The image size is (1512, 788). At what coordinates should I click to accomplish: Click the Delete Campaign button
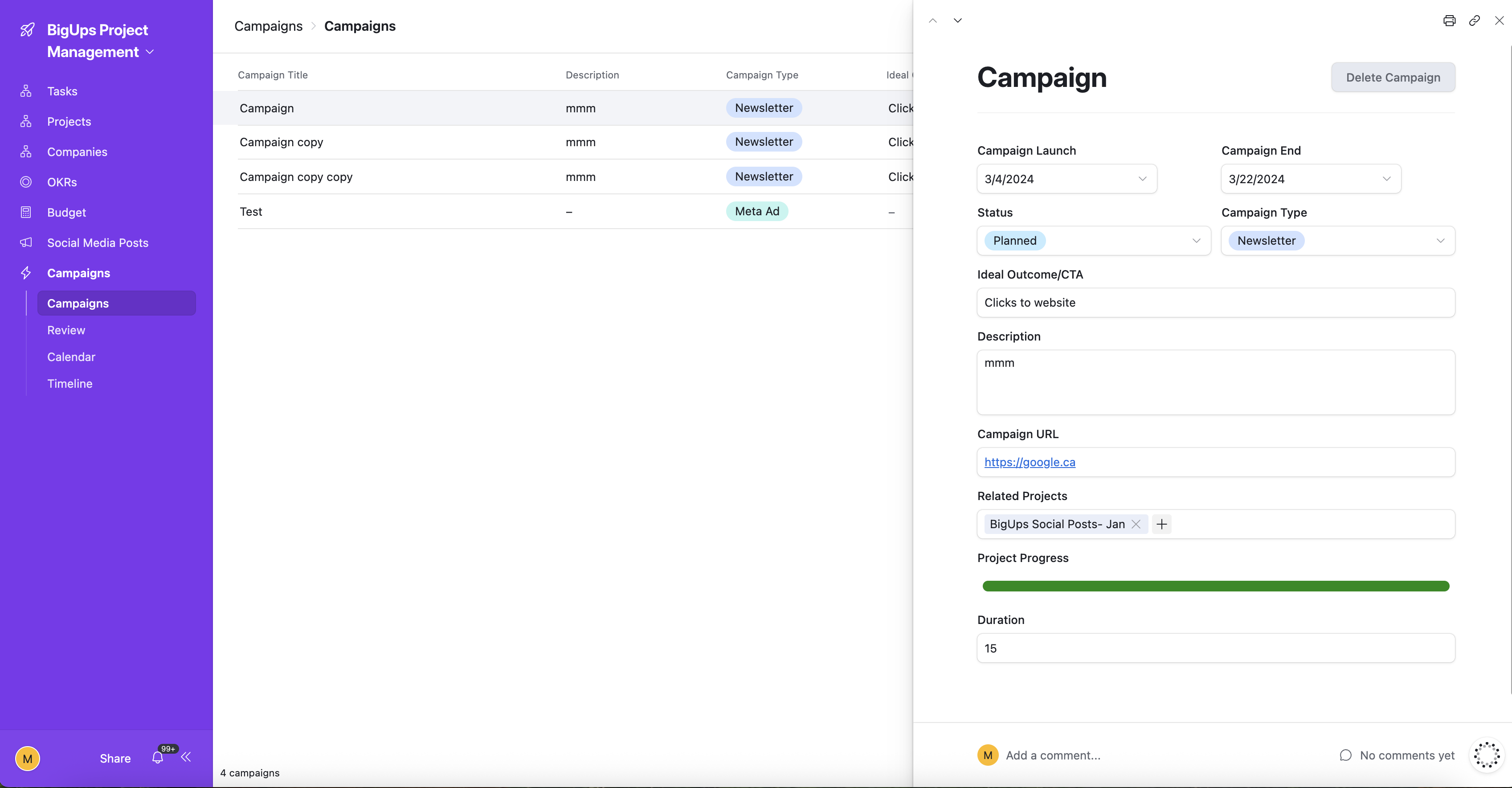tap(1393, 78)
